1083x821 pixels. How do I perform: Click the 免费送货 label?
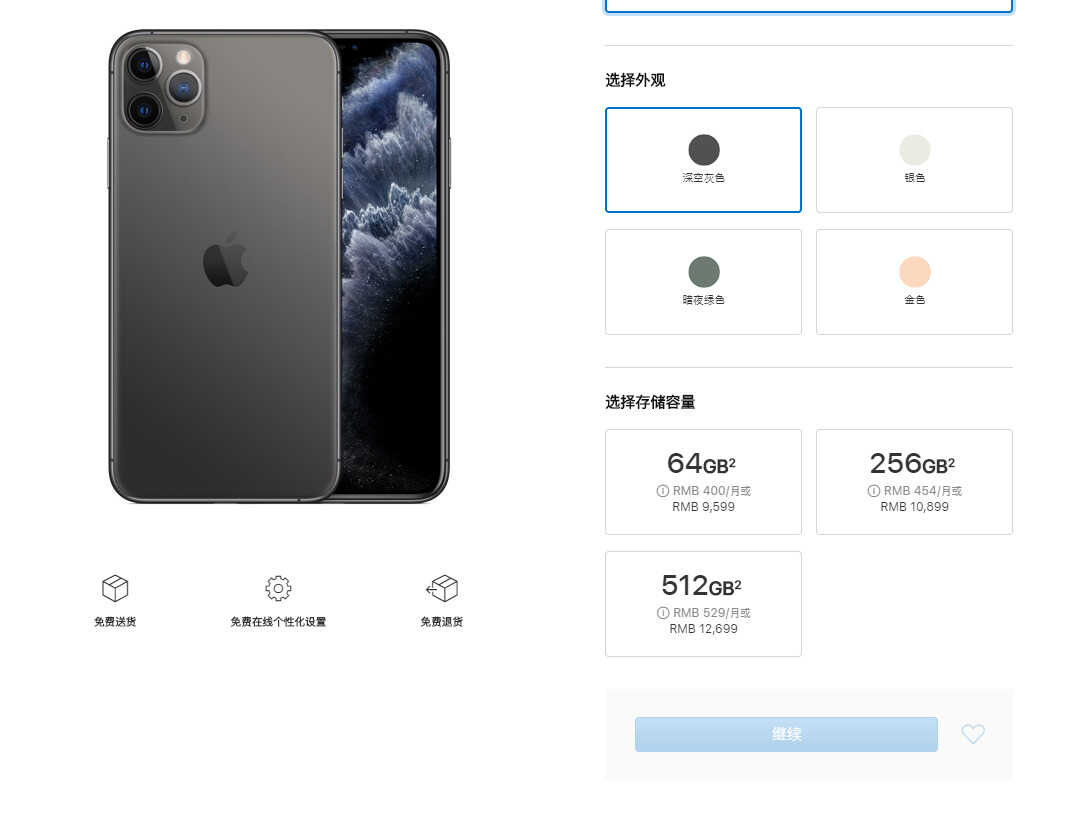click(115, 621)
